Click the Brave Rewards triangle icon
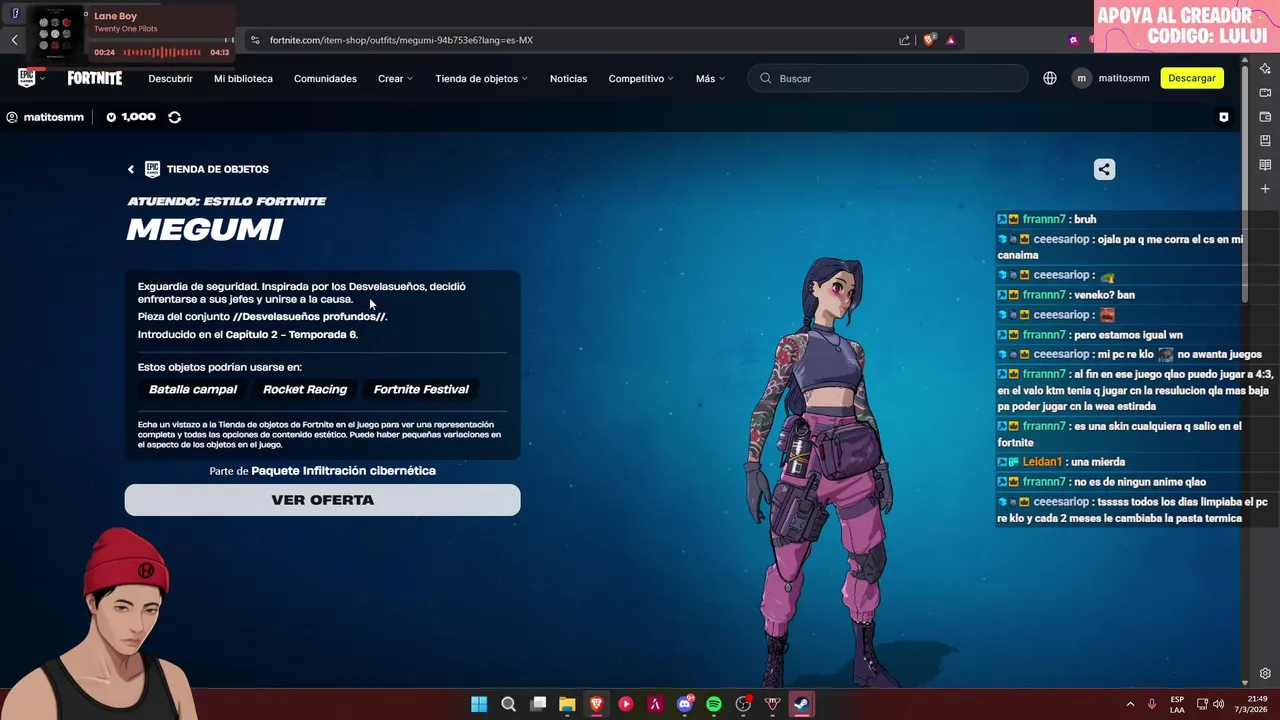This screenshot has height=720, width=1280. pyautogui.click(x=950, y=40)
